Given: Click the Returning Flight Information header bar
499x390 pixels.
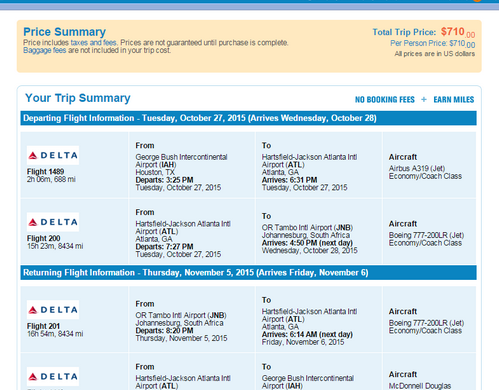Looking at the screenshot, I should (x=248, y=273).
